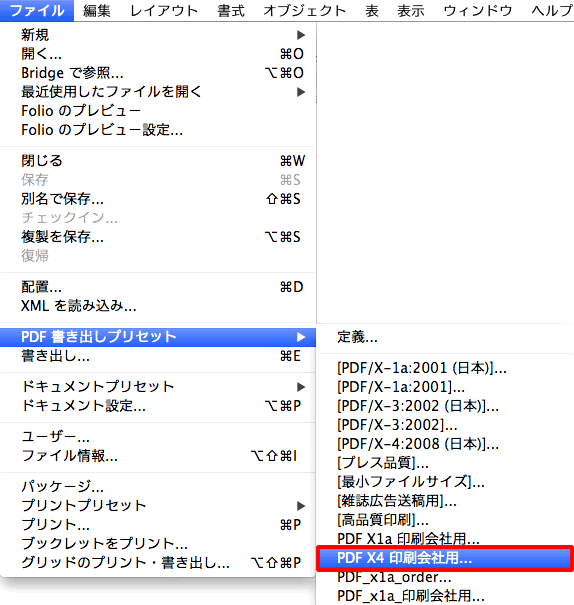The width and height of the screenshot is (574, 605).
Task: Open Folio のプレビュー設定...
Action: tap(158, 130)
